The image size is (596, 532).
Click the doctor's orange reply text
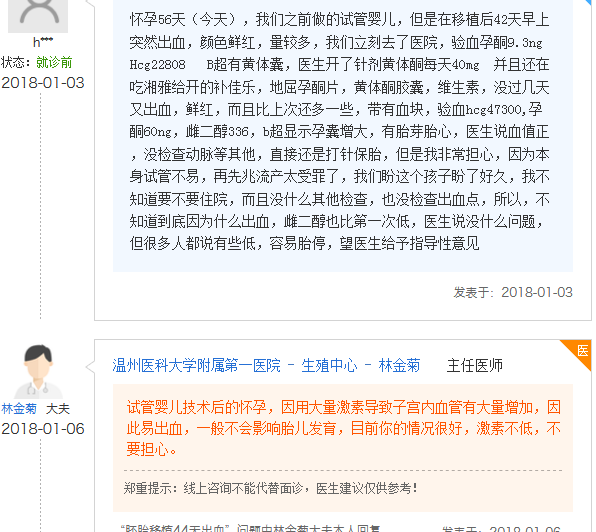pos(344,428)
